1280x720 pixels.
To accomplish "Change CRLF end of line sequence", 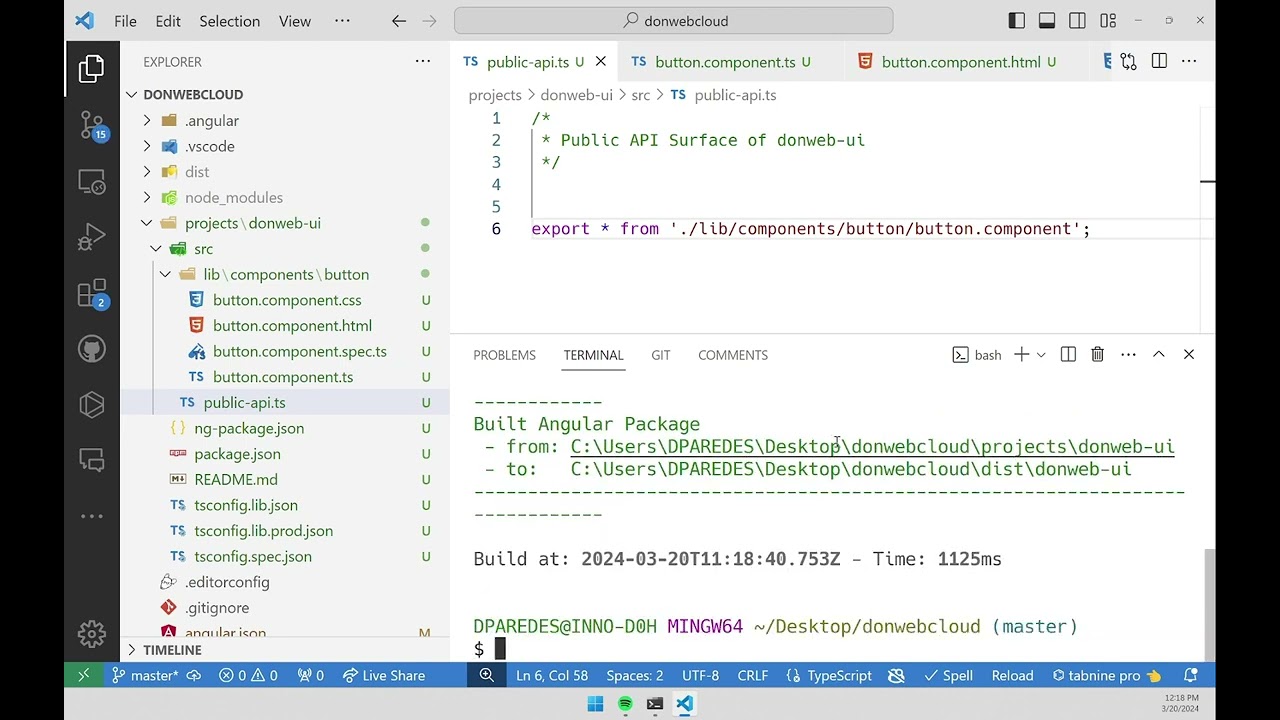I will [x=752, y=676].
